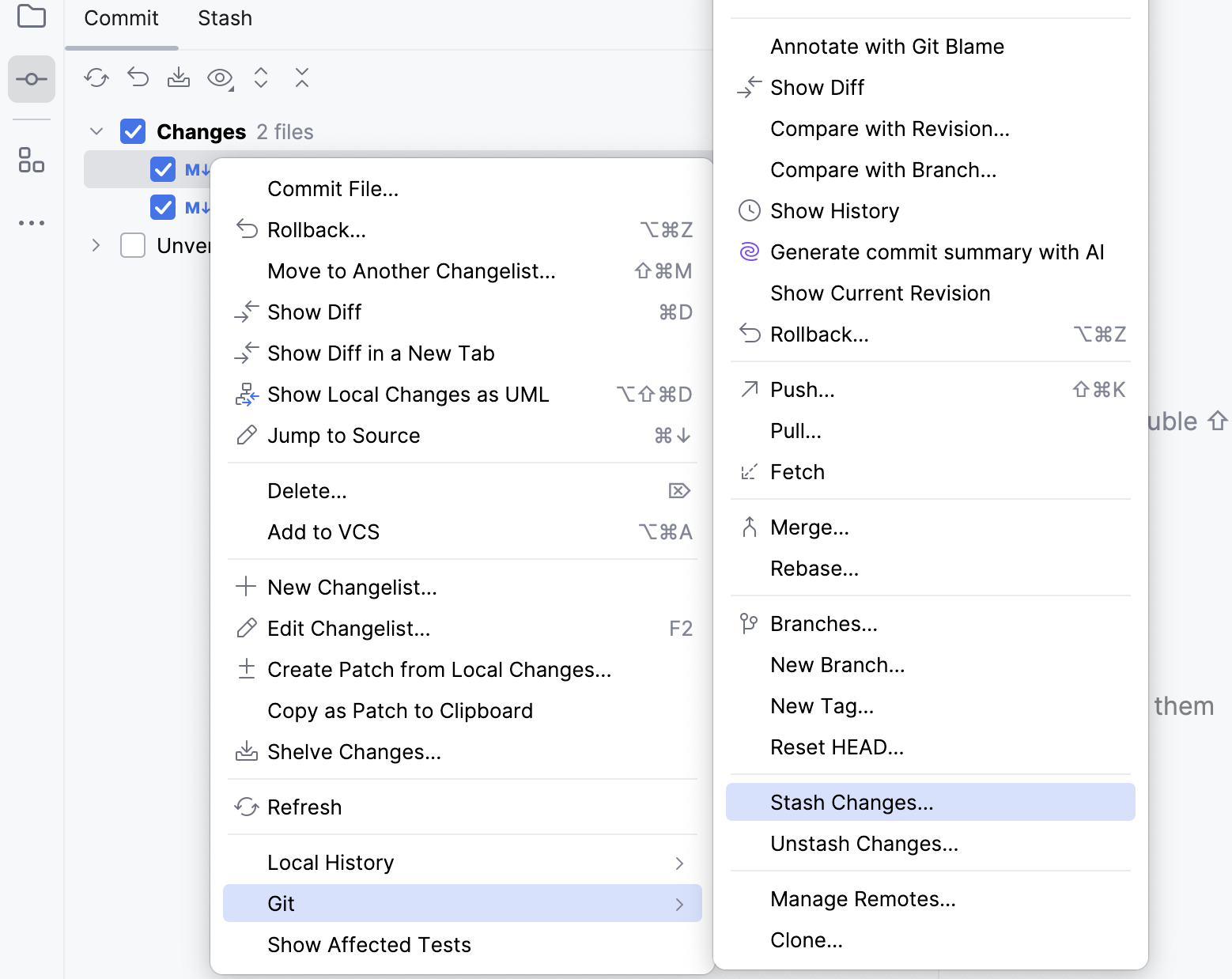
Task: Enable the Unversioned files checkbox
Action: tap(133, 245)
